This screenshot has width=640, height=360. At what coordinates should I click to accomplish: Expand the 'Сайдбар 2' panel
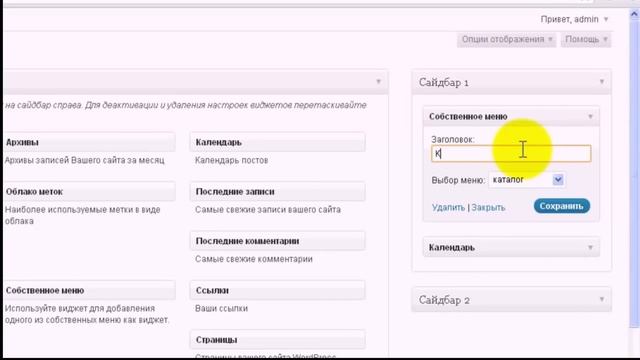602,299
